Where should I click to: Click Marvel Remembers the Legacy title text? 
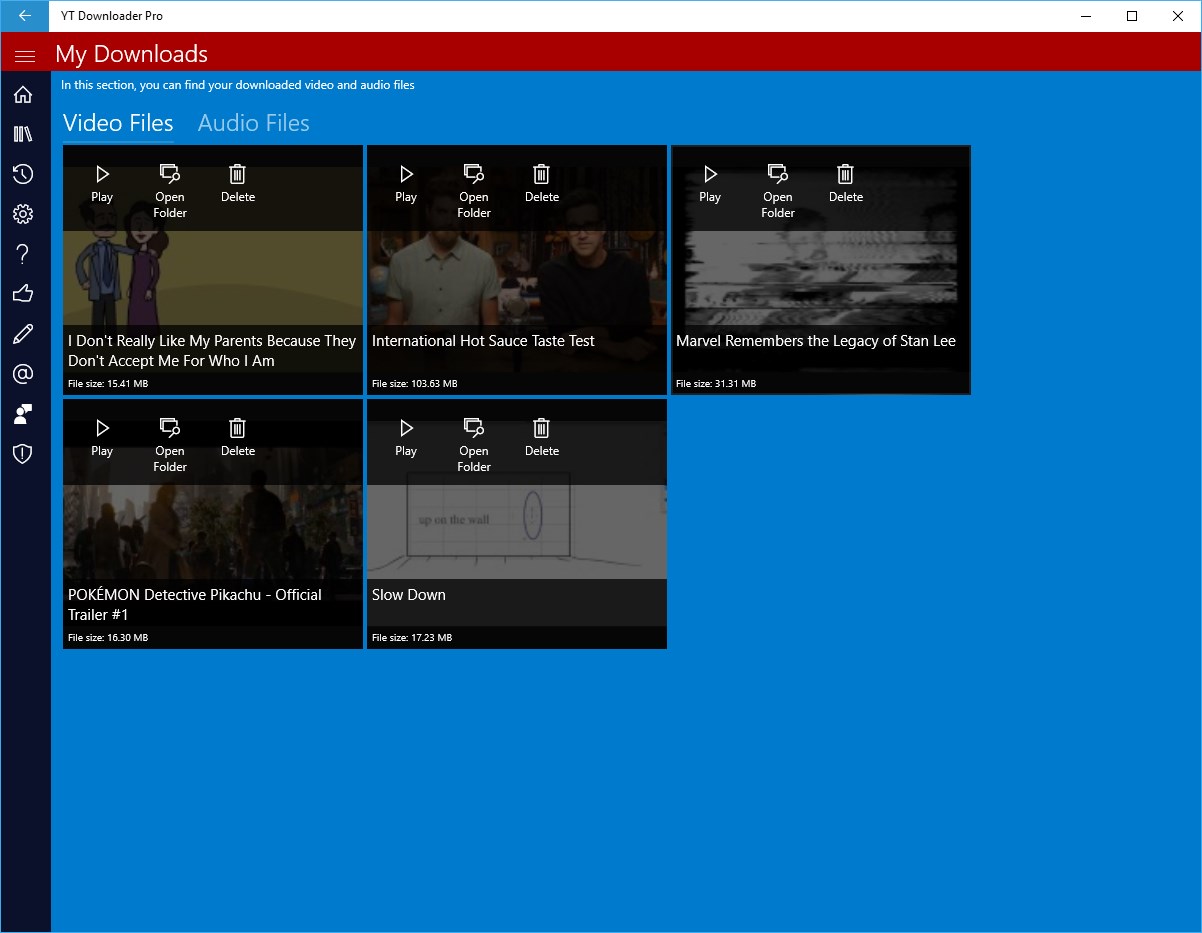(816, 341)
